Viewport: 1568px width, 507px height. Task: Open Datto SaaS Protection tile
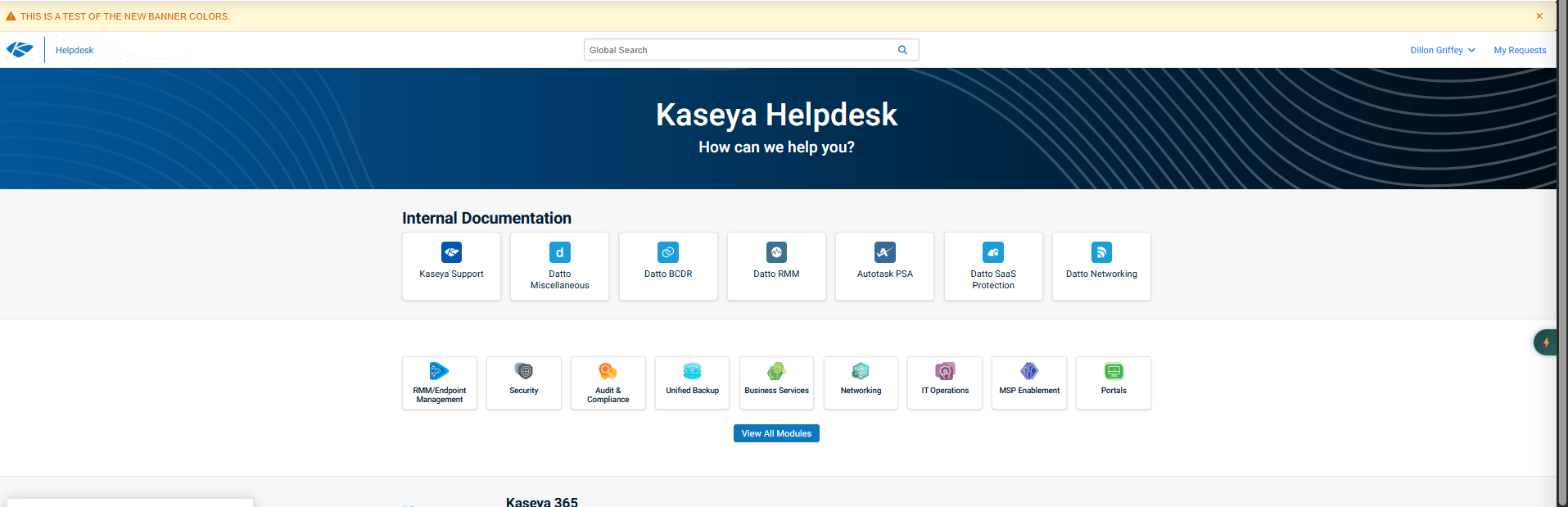[x=993, y=266]
